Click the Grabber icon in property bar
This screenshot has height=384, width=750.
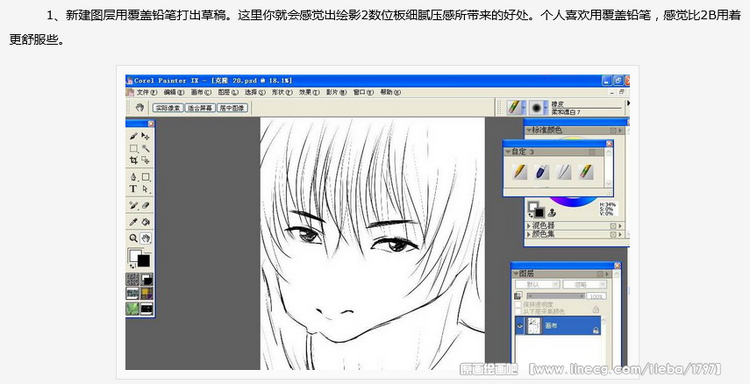point(139,108)
